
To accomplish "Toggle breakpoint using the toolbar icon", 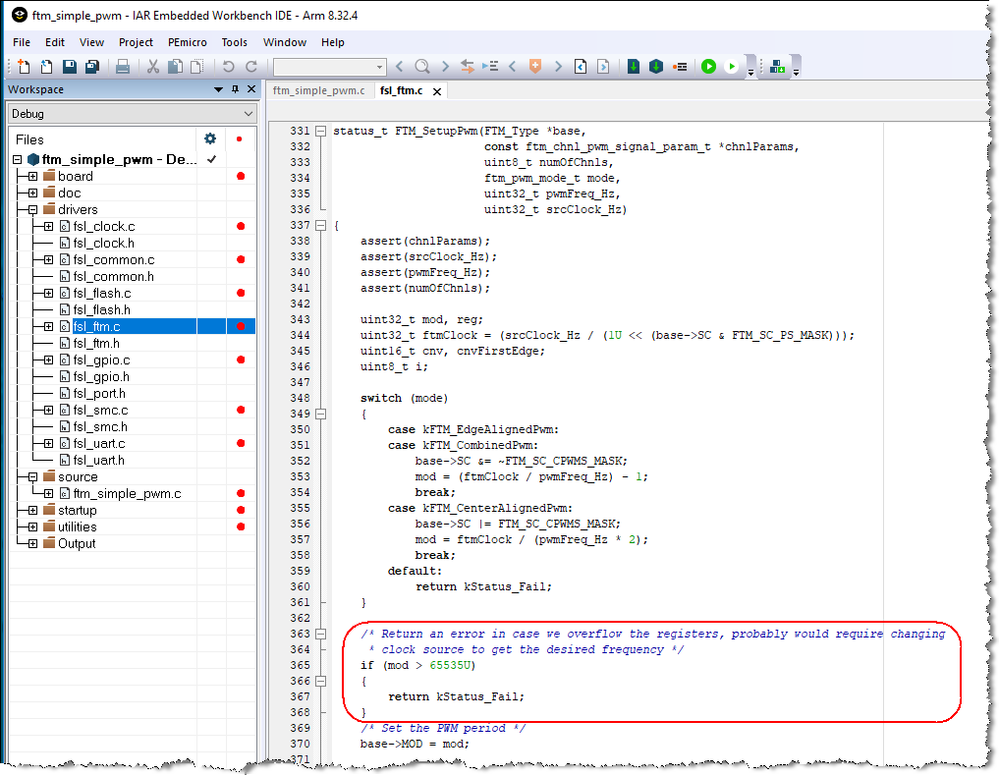I will tap(680, 66).
